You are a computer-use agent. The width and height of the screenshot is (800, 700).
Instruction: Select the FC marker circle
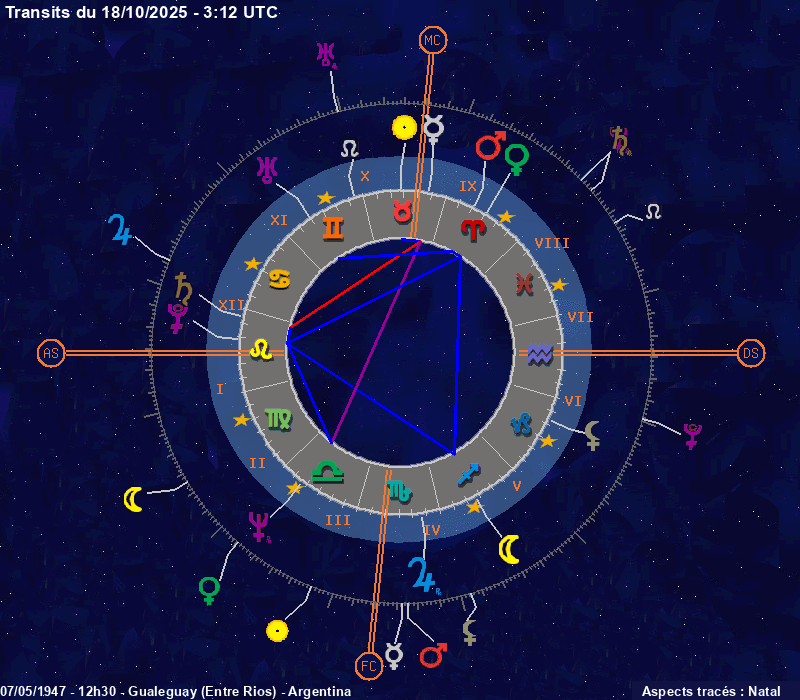369,664
